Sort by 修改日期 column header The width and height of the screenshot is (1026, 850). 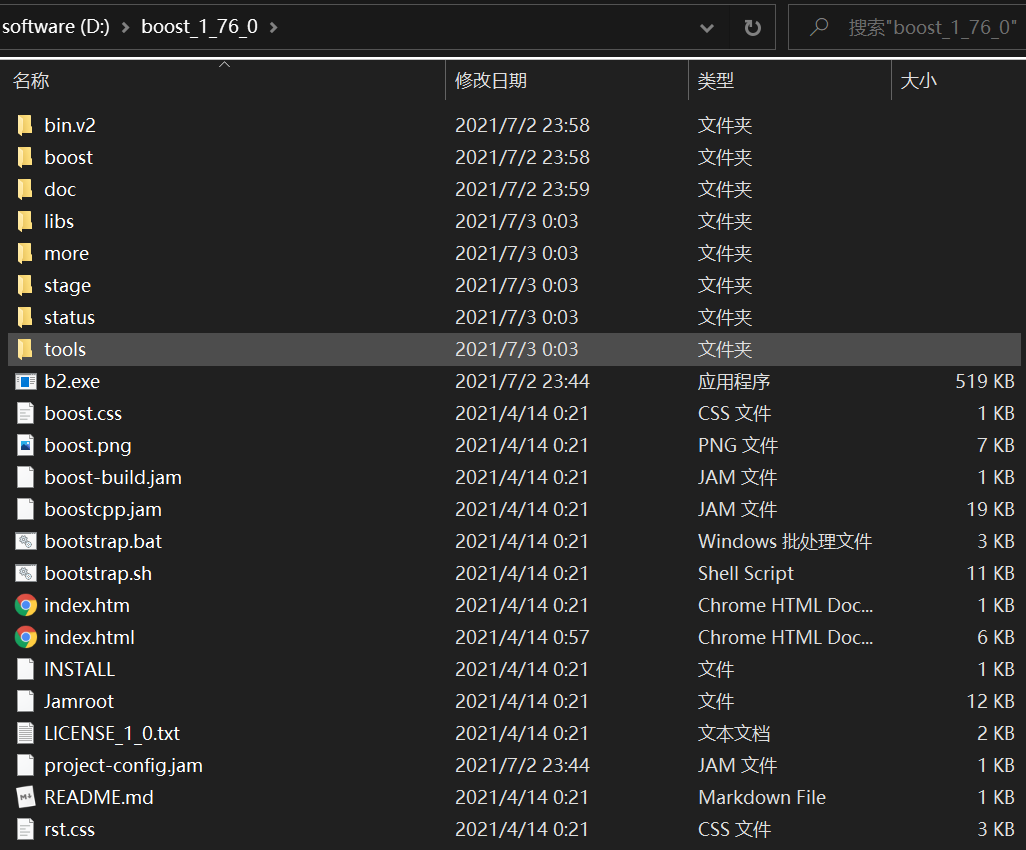[x=491, y=80]
